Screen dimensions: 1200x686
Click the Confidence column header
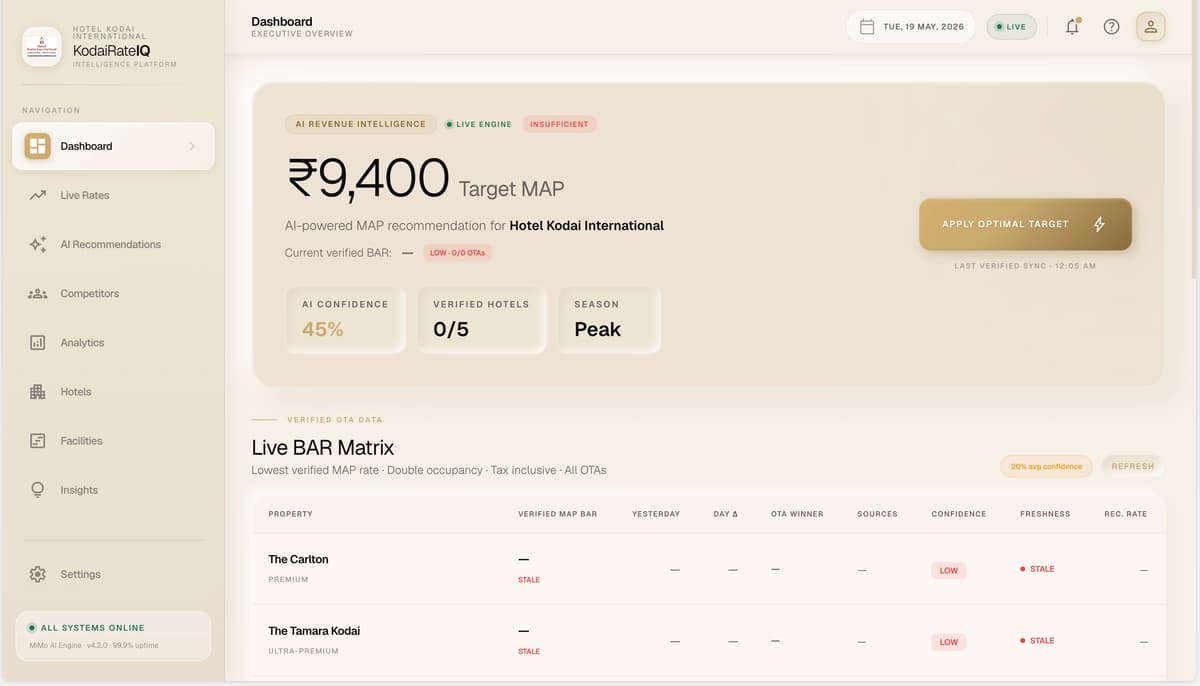coord(958,514)
